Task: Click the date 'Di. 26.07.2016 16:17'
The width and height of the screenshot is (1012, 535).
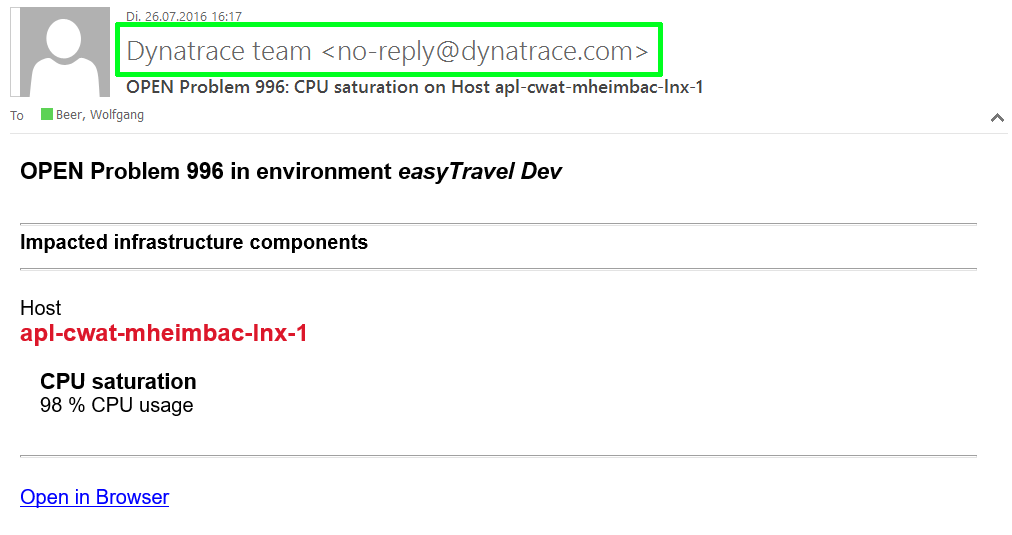Action: (184, 17)
